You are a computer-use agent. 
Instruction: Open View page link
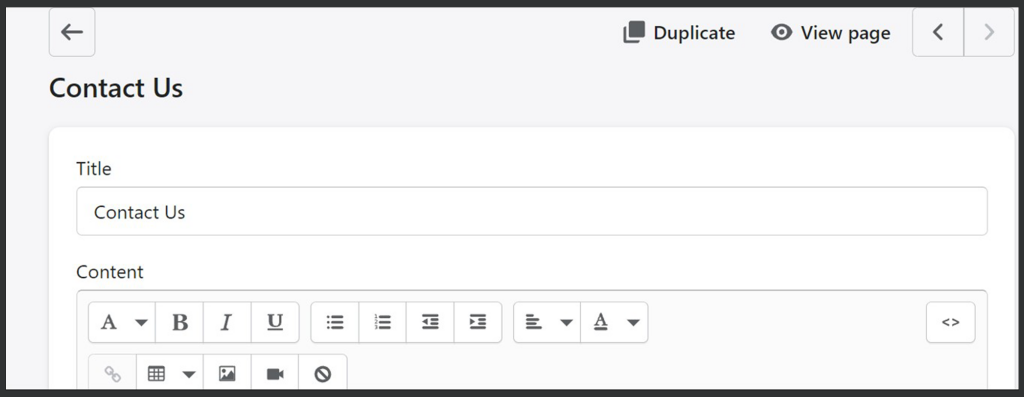pos(830,33)
